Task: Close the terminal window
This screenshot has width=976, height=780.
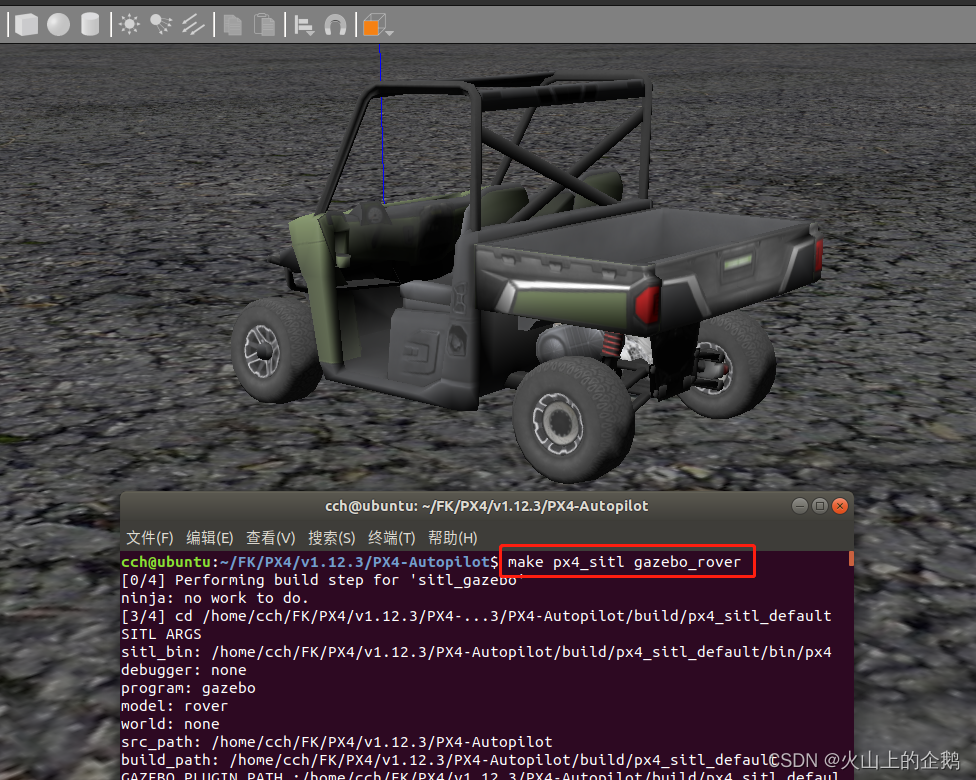Action: tap(840, 506)
